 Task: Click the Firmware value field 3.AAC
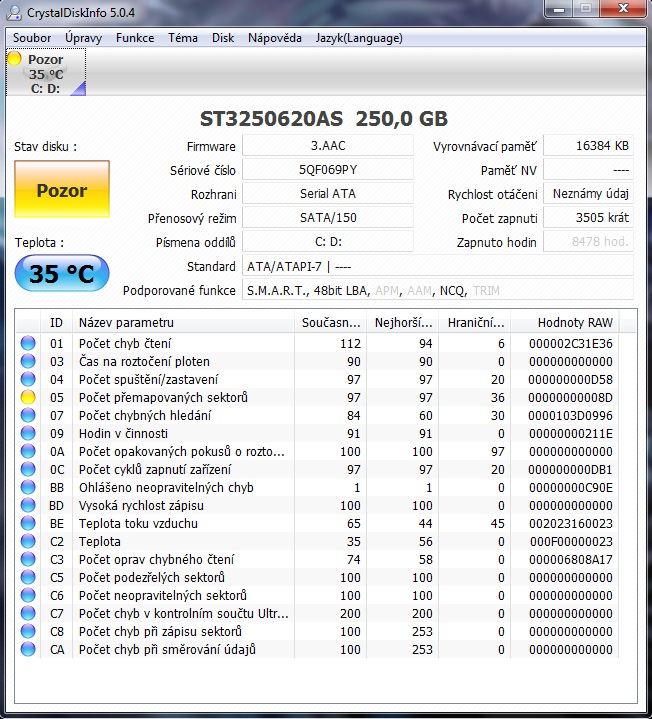click(328, 146)
